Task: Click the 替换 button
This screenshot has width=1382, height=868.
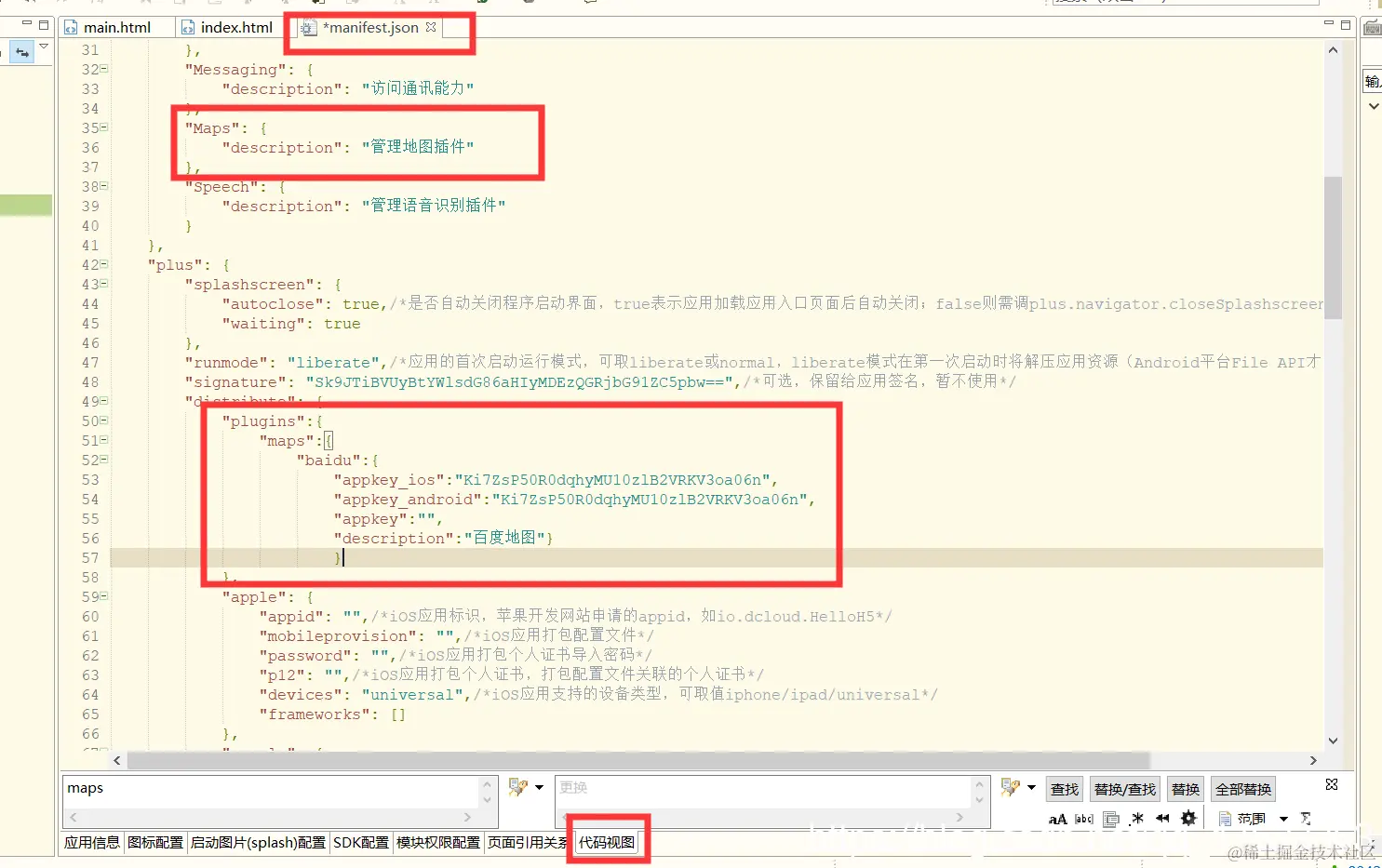Action: pyautogui.click(x=1186, y=789)
